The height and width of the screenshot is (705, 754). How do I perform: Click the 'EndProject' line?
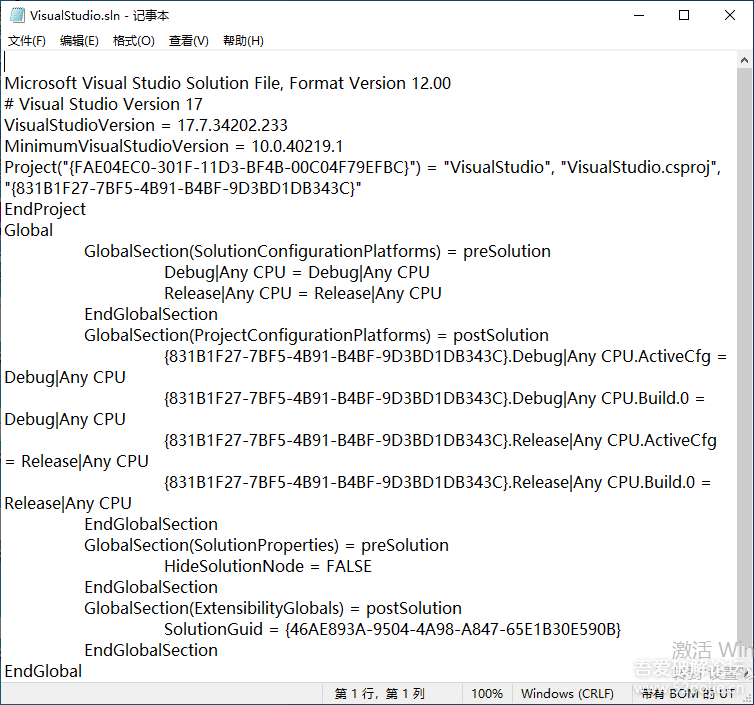45,209
